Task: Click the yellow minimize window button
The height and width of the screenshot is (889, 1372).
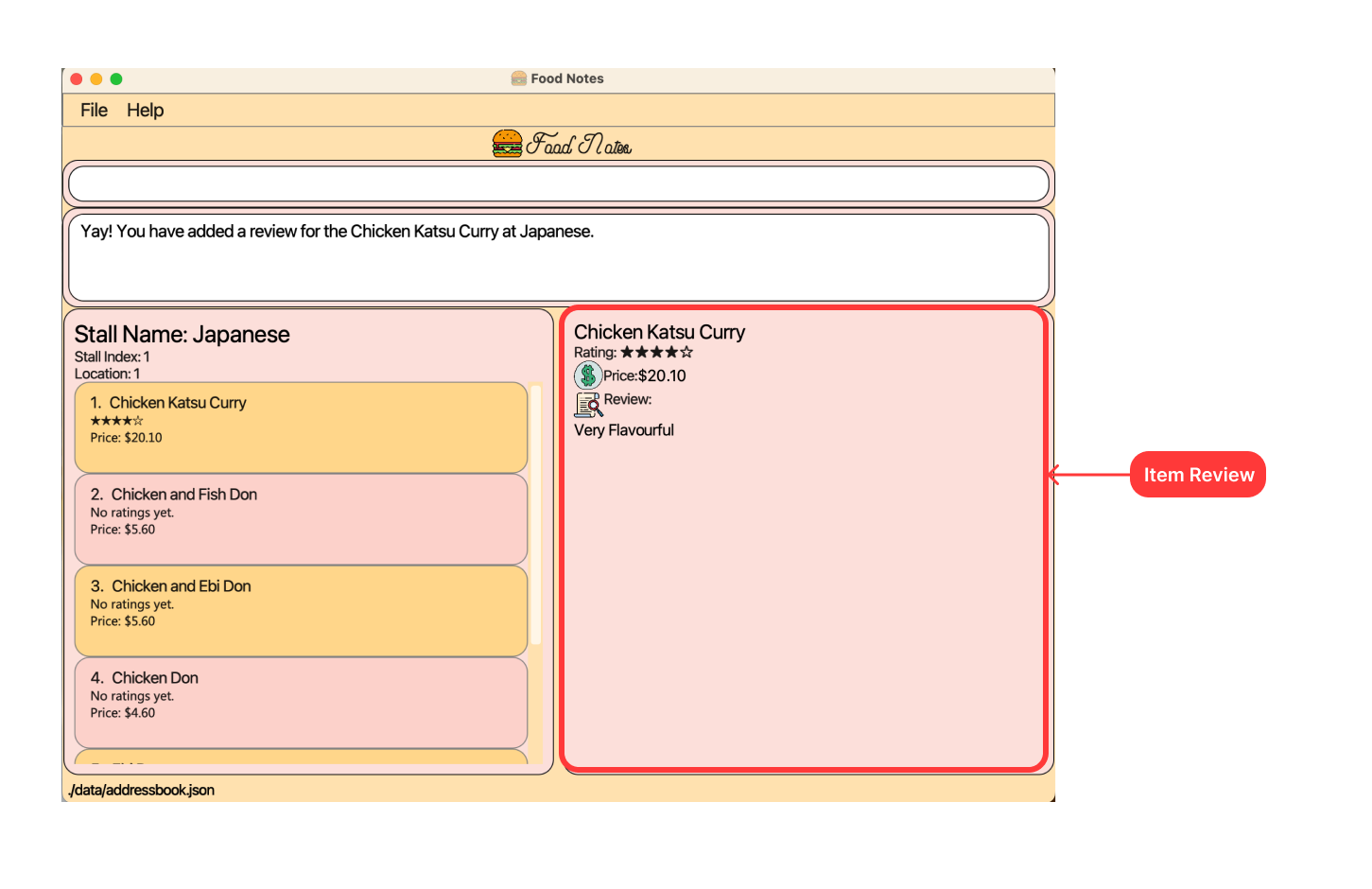Action: [96, 78]
